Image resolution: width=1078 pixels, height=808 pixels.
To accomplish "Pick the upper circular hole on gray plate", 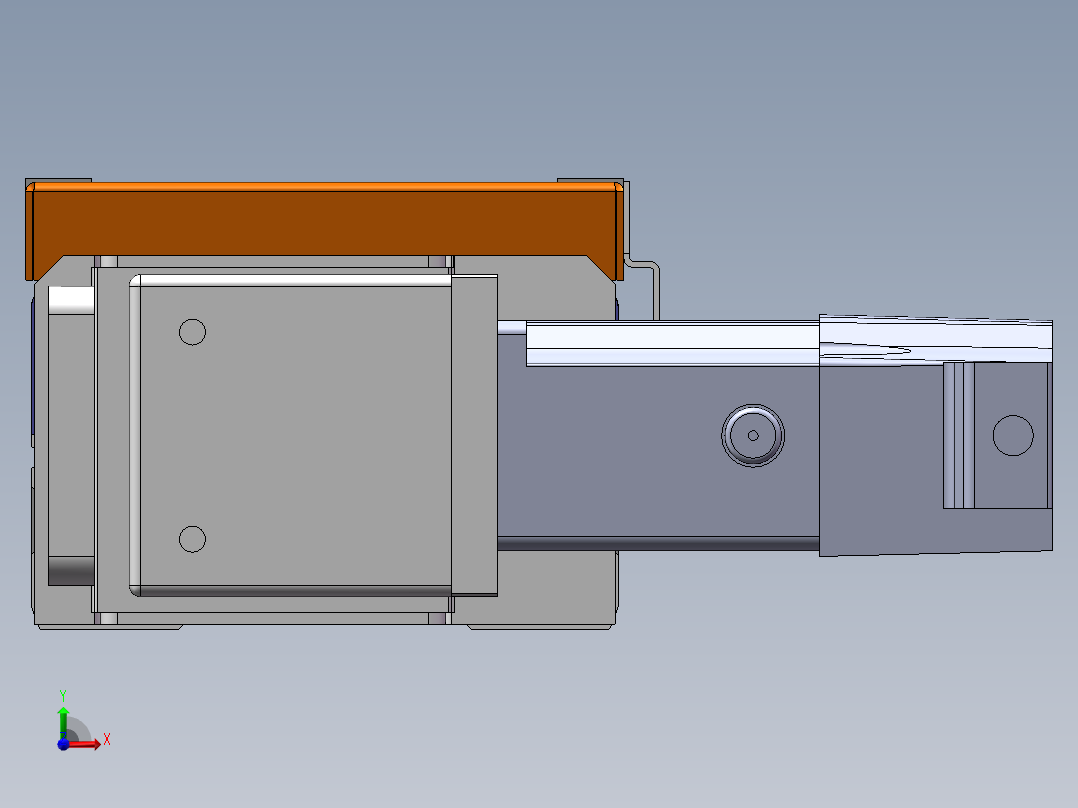I will tap(192, 332).
